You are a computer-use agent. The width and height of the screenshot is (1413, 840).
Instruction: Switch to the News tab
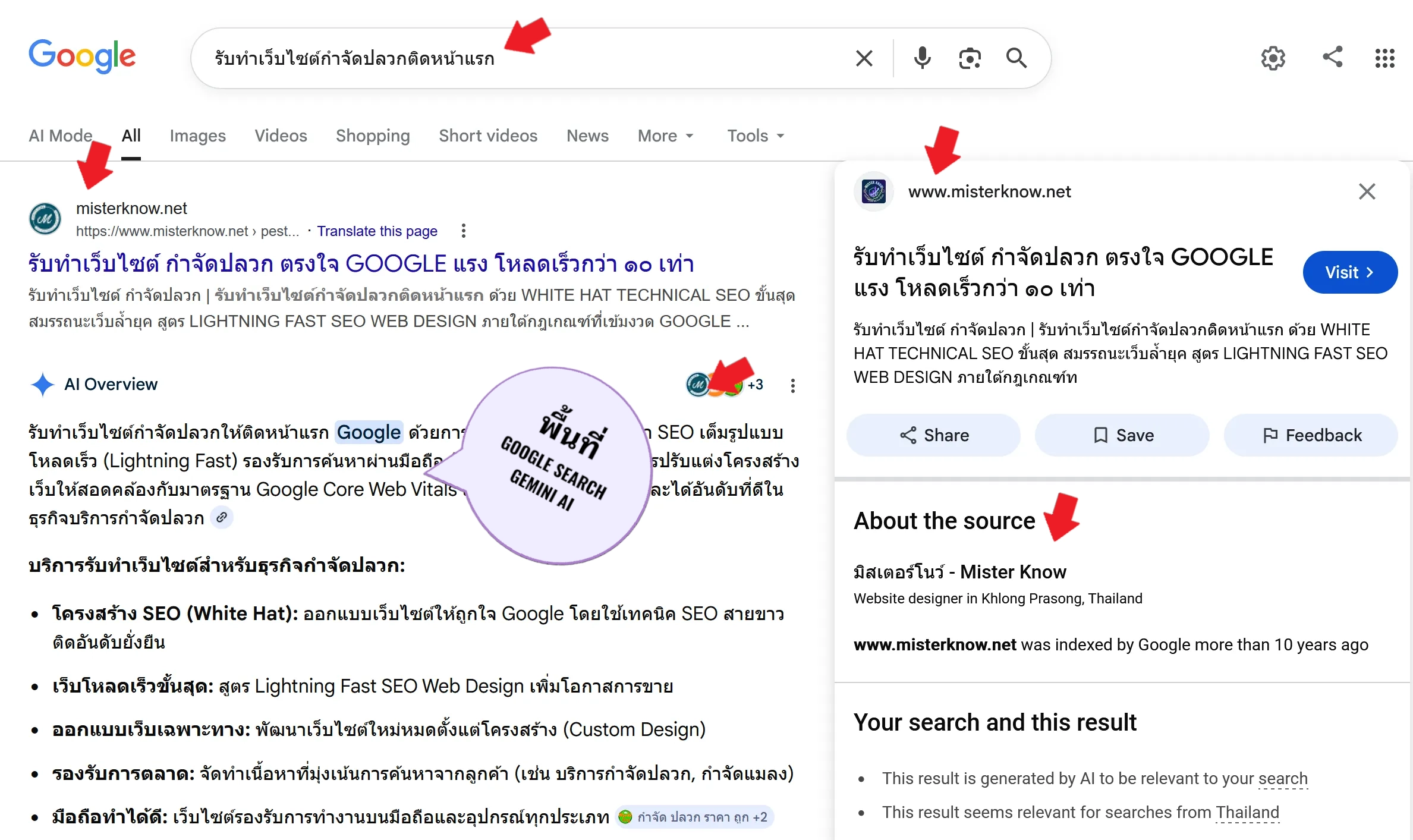587,136
